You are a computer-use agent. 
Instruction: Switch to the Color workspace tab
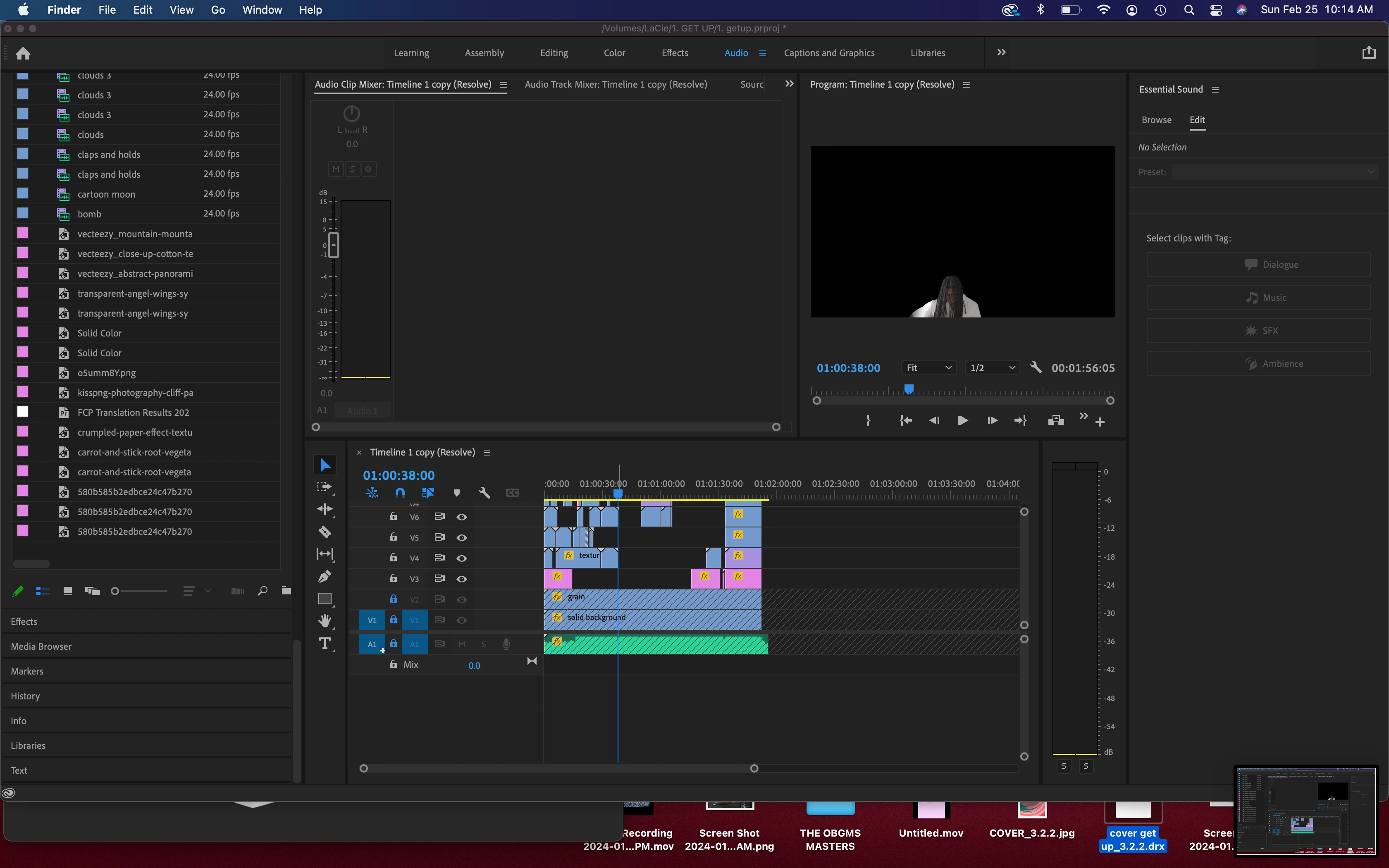click(x=614, y=53)
